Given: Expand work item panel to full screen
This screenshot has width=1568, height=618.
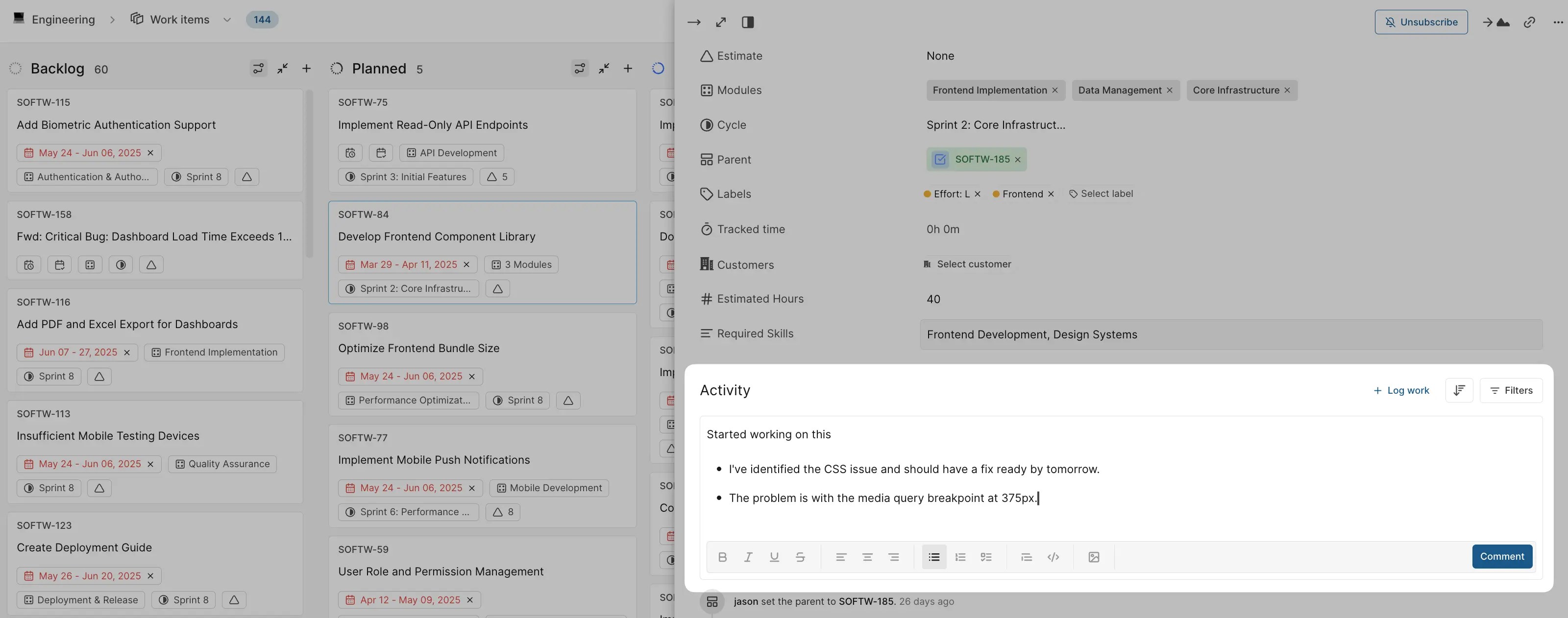Looking at the screenshot, I should [x=721, y=23].
